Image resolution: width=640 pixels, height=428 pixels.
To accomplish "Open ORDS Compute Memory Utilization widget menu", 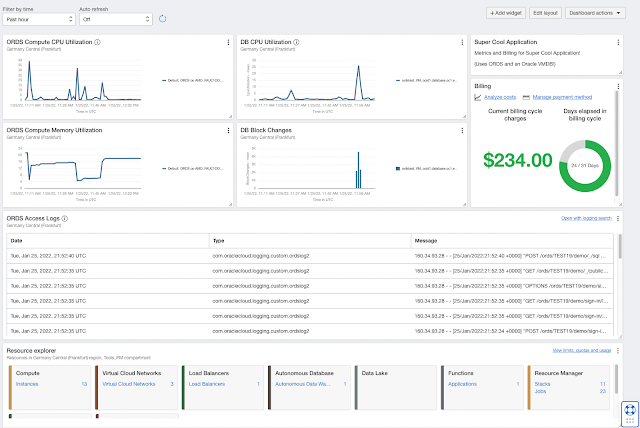I will (x=228, y=131).
